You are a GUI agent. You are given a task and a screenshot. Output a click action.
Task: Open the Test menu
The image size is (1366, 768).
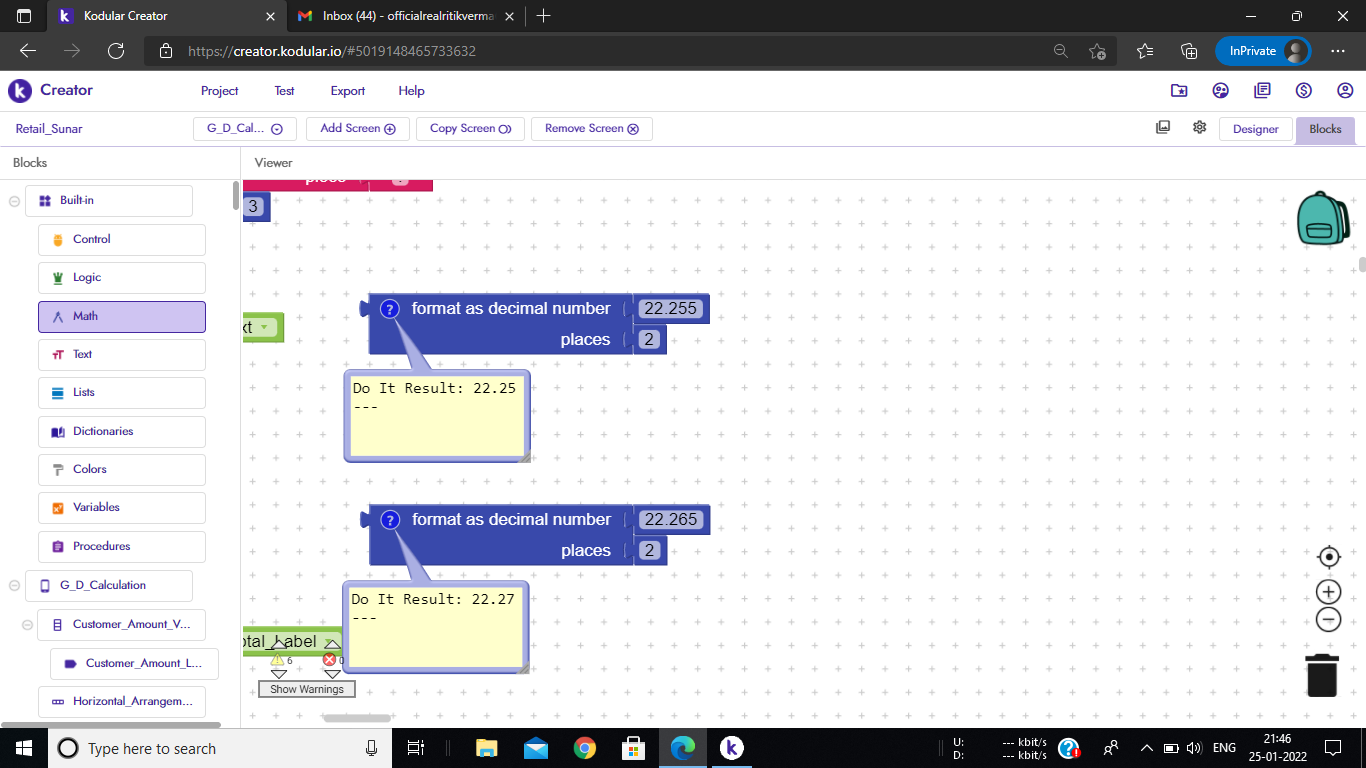pyautogui.click(x=284, y=90)
